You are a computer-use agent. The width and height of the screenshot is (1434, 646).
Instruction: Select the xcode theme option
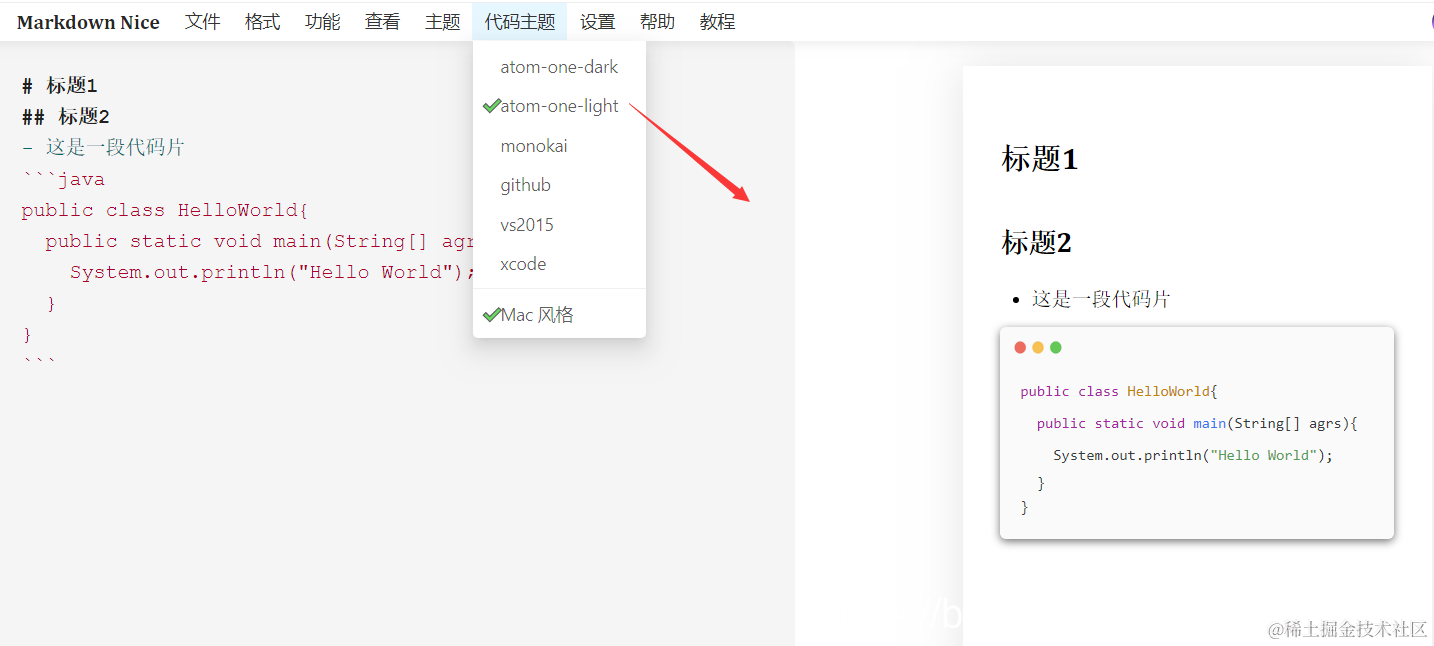coord(523,264)
